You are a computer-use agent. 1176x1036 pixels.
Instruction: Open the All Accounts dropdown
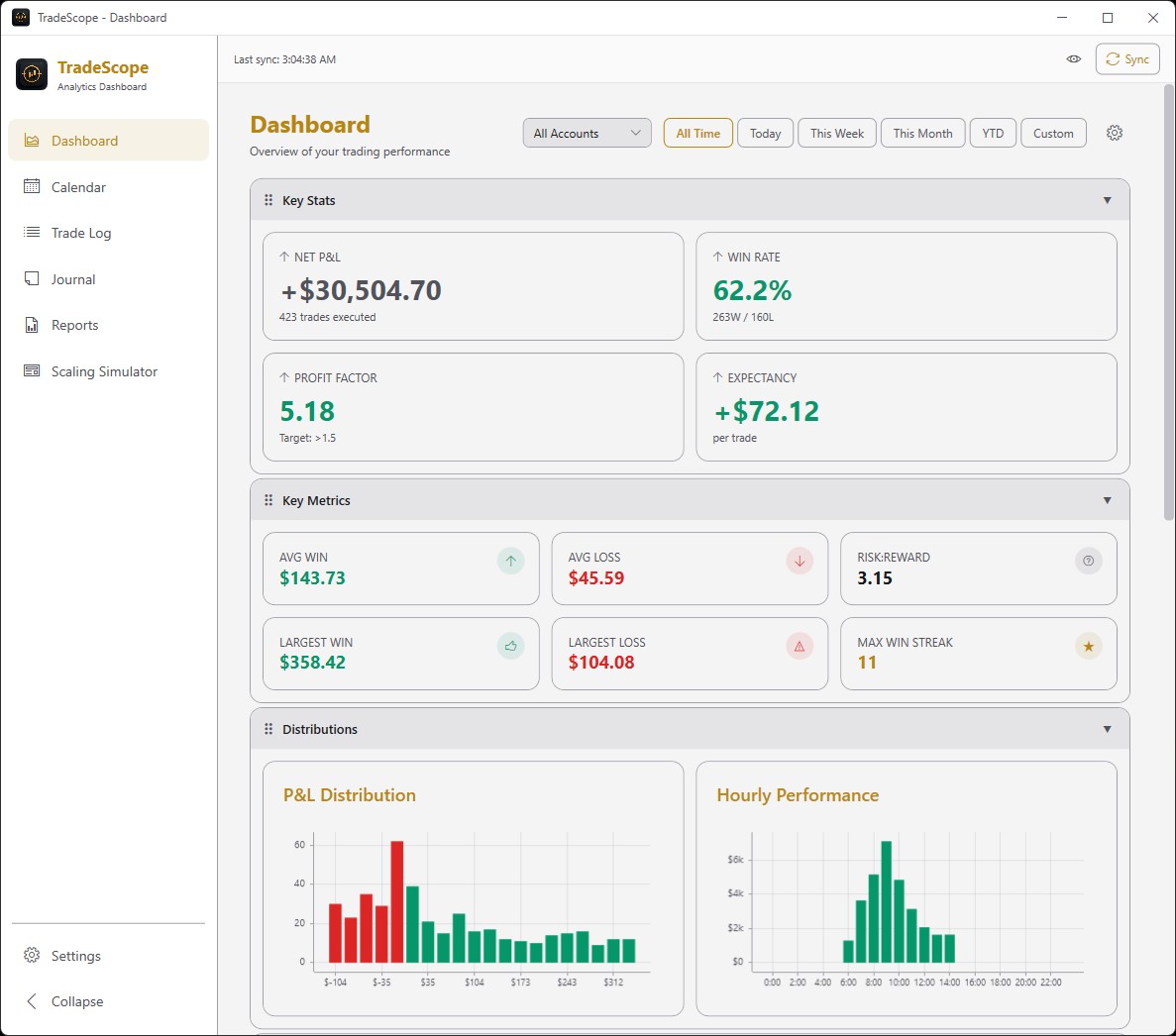click(587, 134)
